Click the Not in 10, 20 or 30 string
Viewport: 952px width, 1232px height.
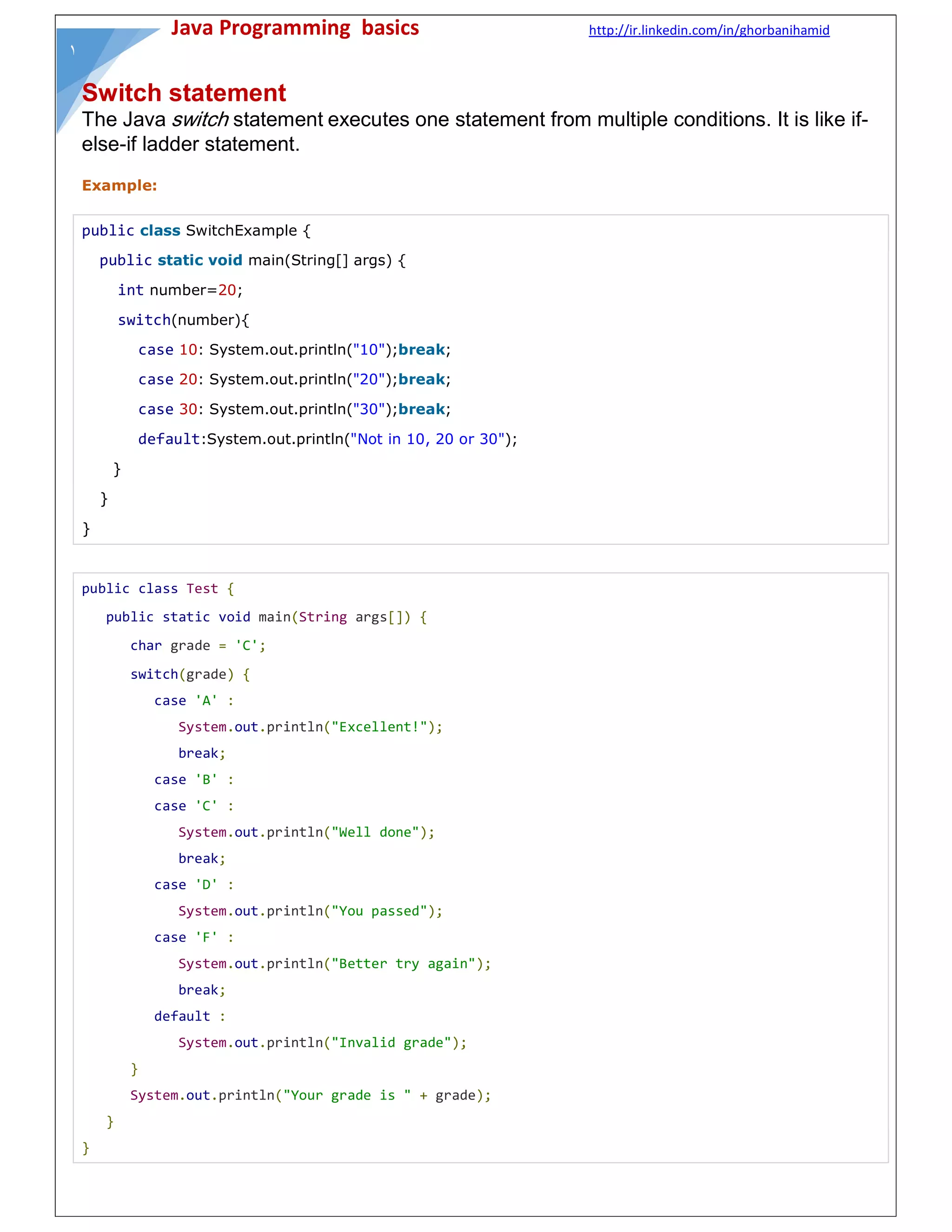[427, 439]
